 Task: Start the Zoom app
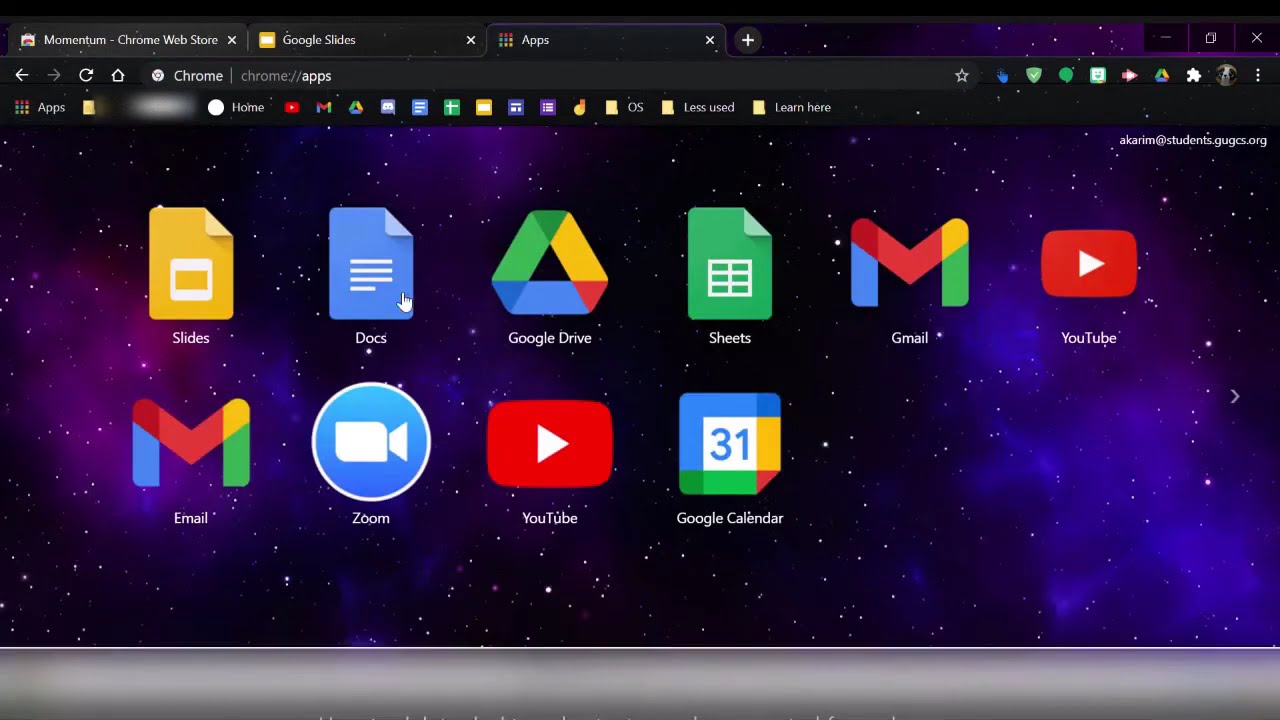pyautogui.click(x=371, y=442)
